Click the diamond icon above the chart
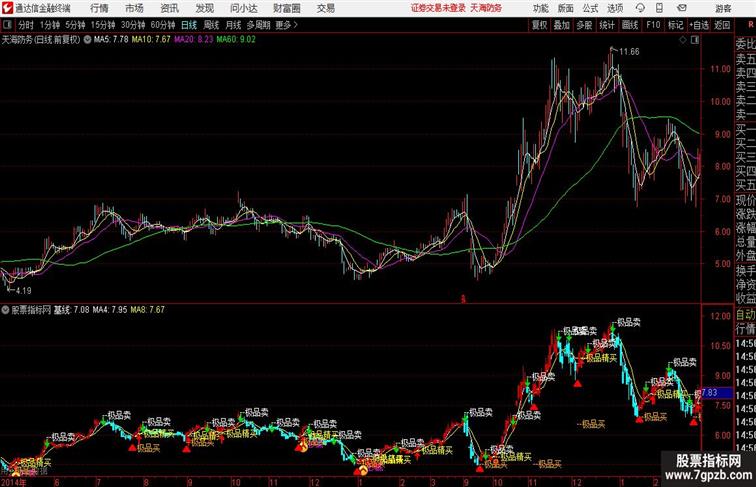The height and width of the screenshot is (487, 756). 683,40
